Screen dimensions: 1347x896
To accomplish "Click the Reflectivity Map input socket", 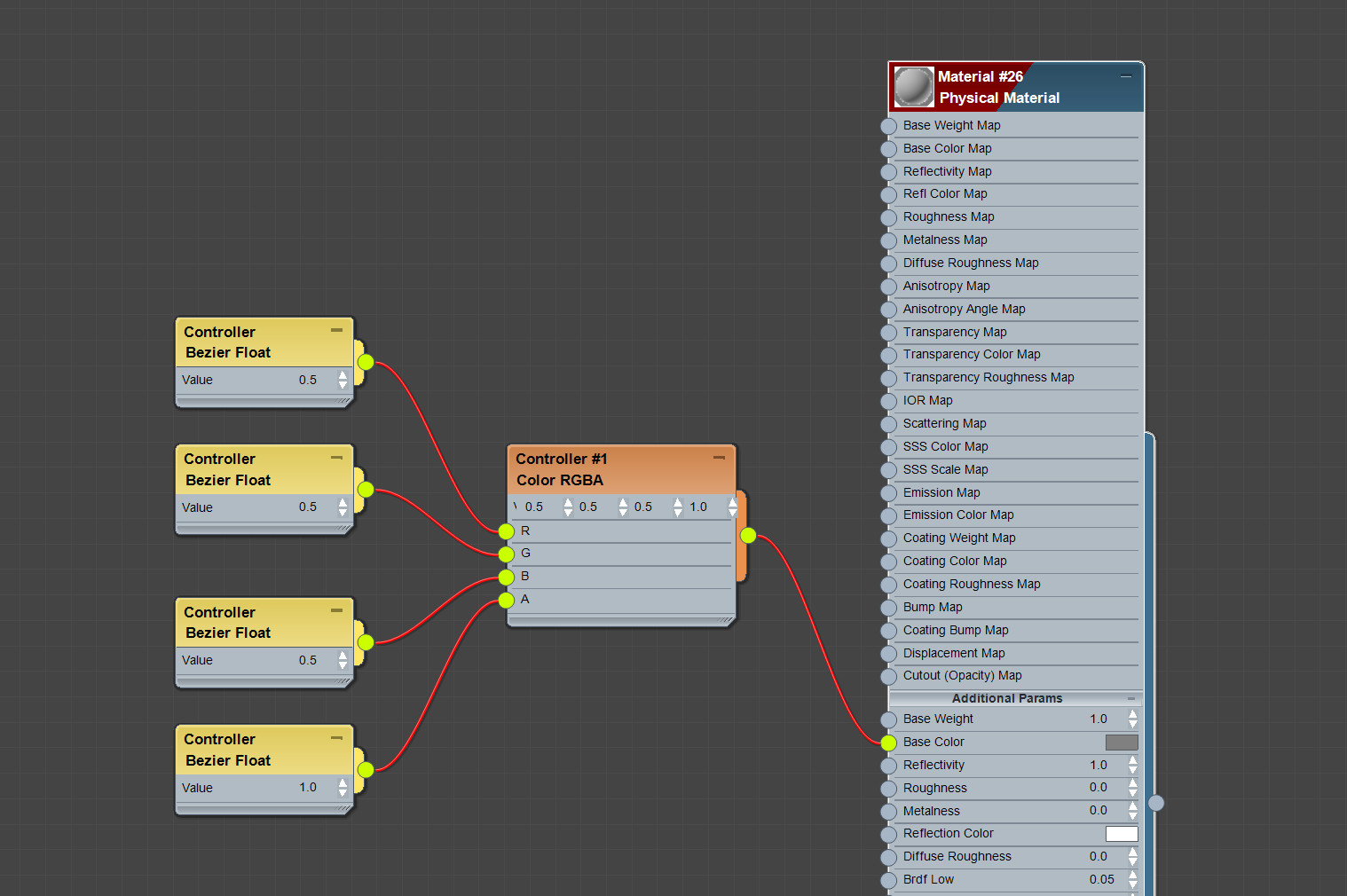I will pyautogui.click(x=889, y=172).
